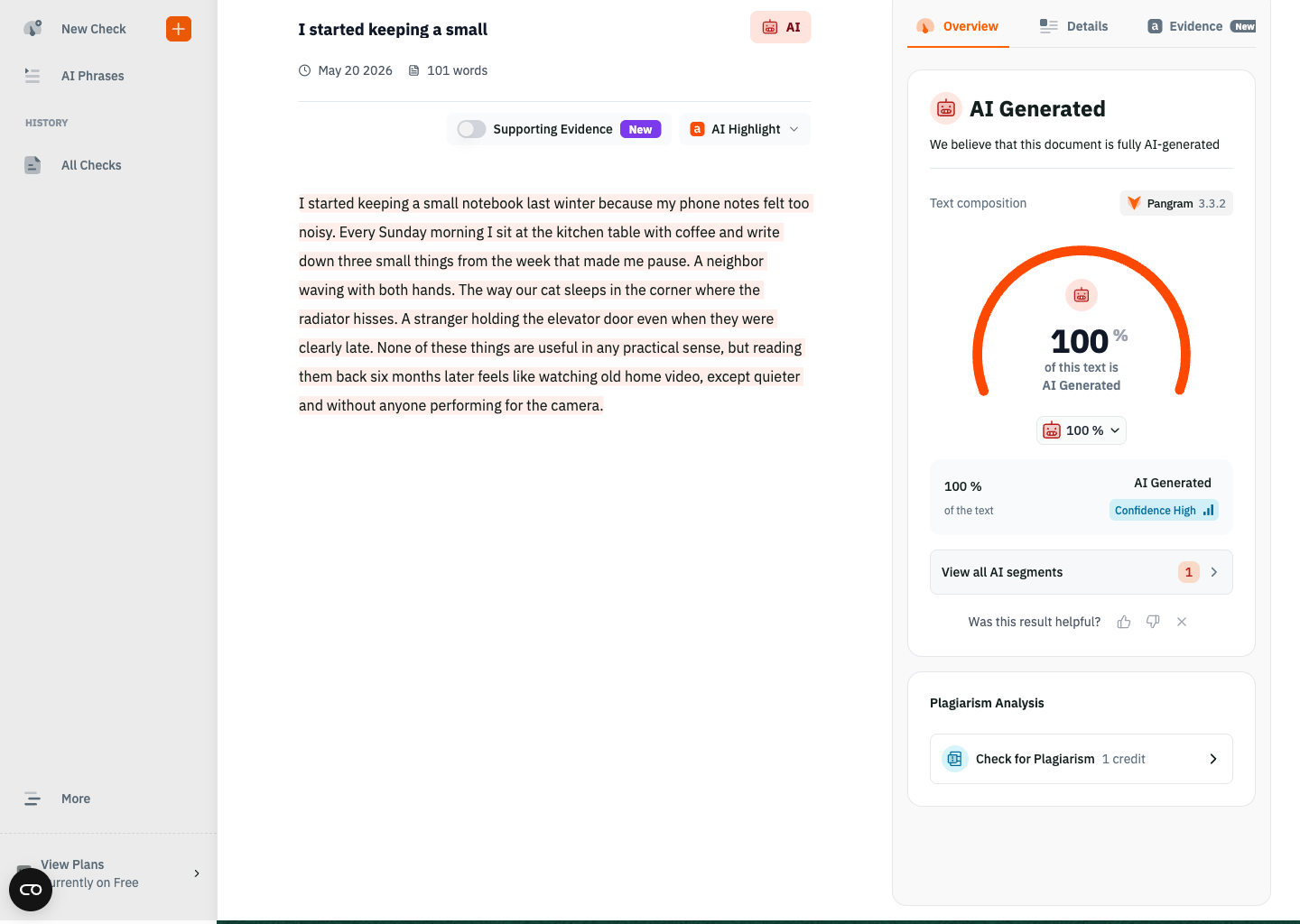Click the plagiarism check icon
Screen dimensions: 1300x924
click(955, 759)
